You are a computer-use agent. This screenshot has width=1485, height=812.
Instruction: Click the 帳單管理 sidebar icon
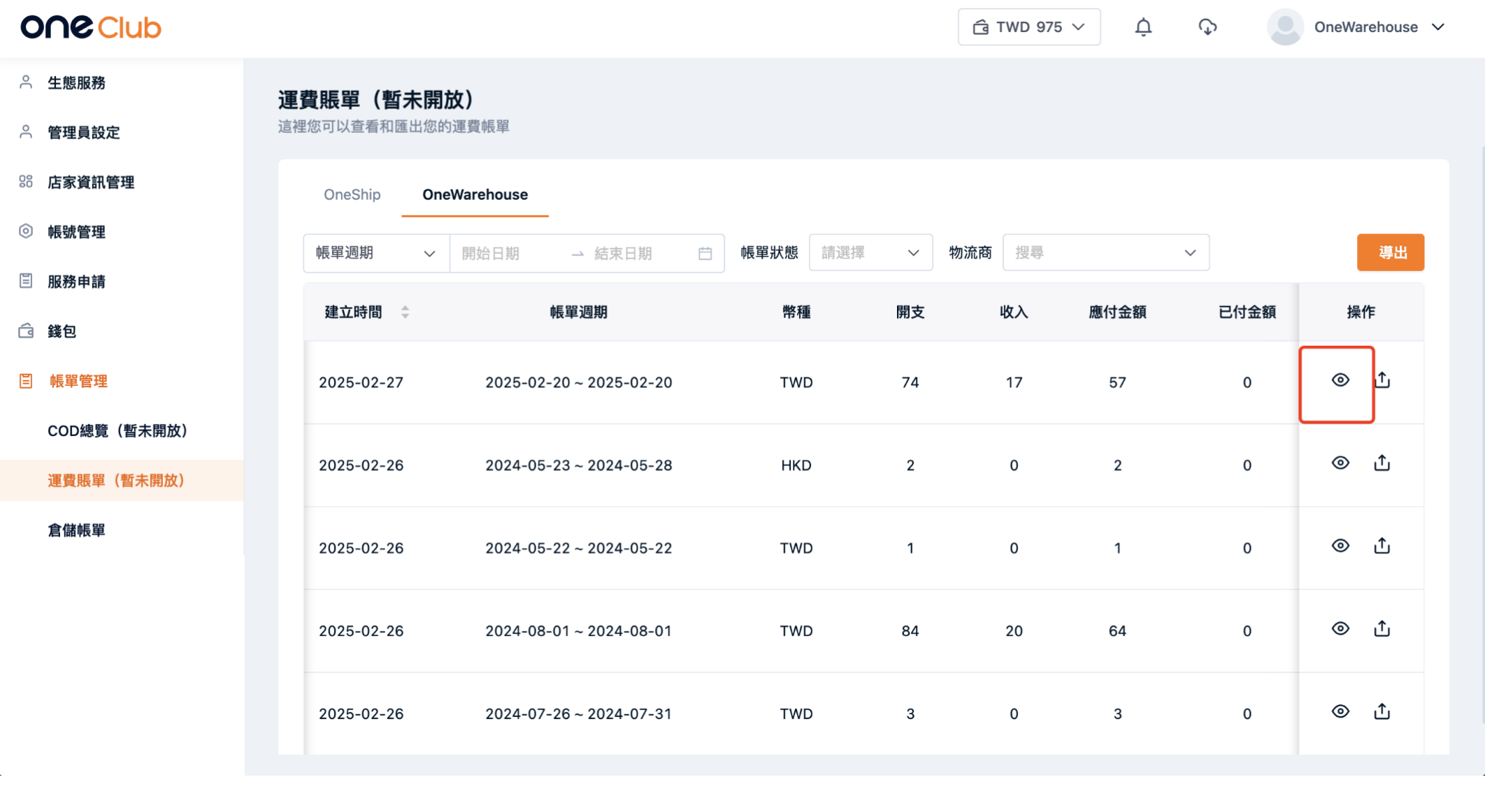pos(26,381)
